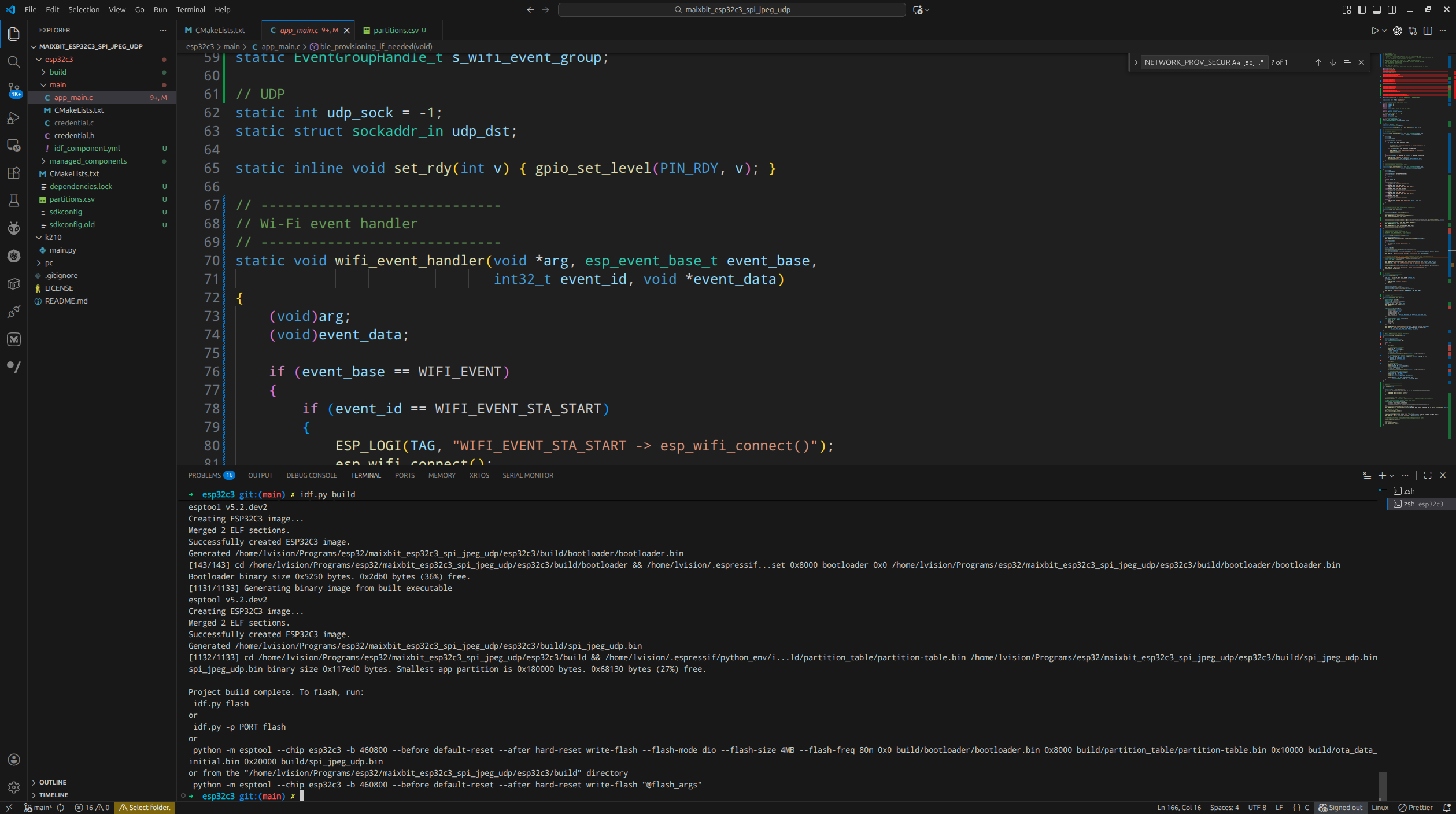
Task: Switch to partitions.csv tab
Action: tap(396, 31)
